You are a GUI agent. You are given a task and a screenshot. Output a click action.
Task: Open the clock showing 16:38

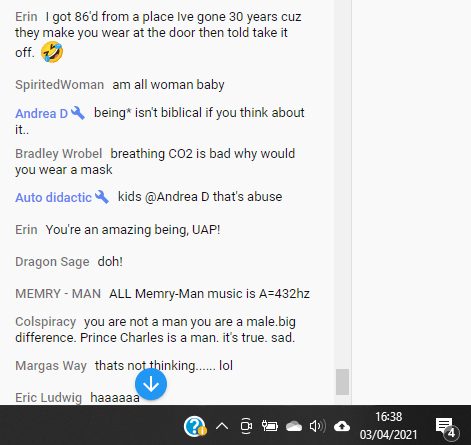(388, 426)
